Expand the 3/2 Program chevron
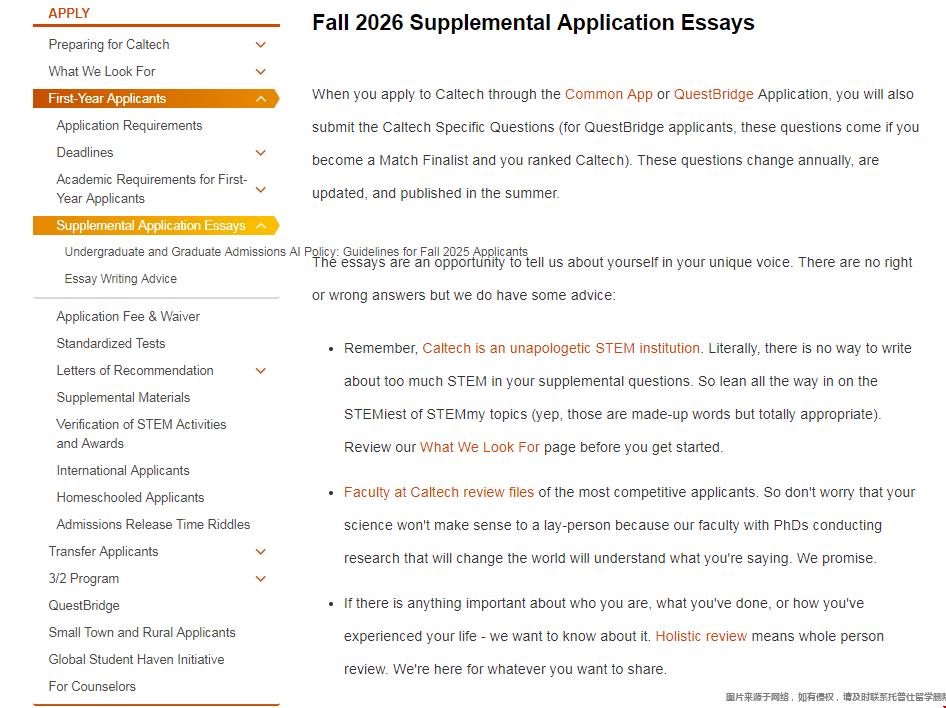The width and height of the screenshot is (946, 708). point(261,579)
